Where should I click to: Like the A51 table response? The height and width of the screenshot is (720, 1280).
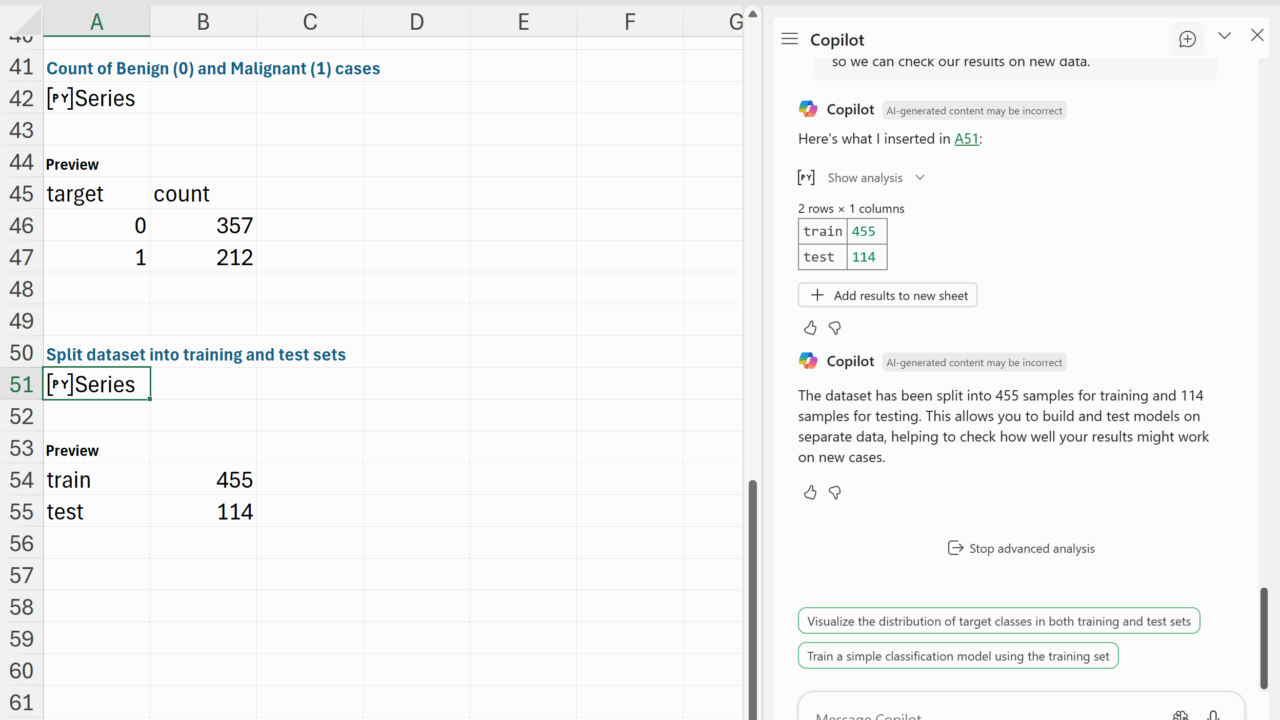(810, 328)
